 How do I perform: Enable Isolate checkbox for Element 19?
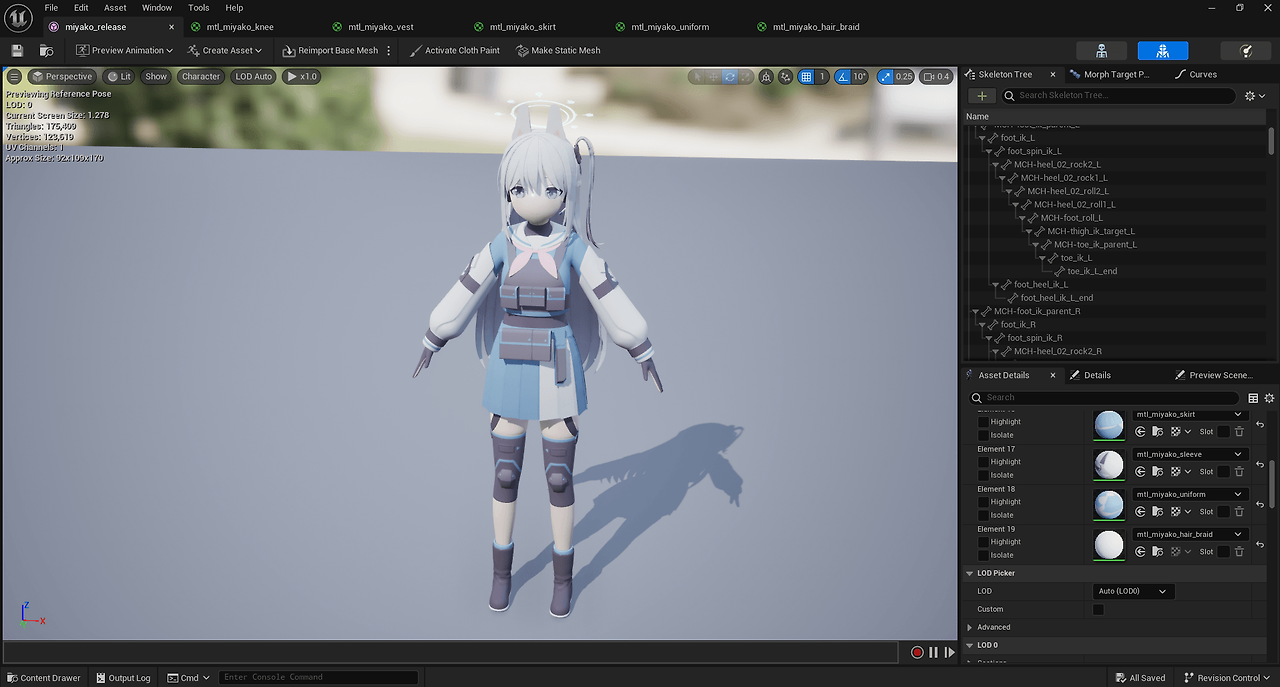(983, 555)
